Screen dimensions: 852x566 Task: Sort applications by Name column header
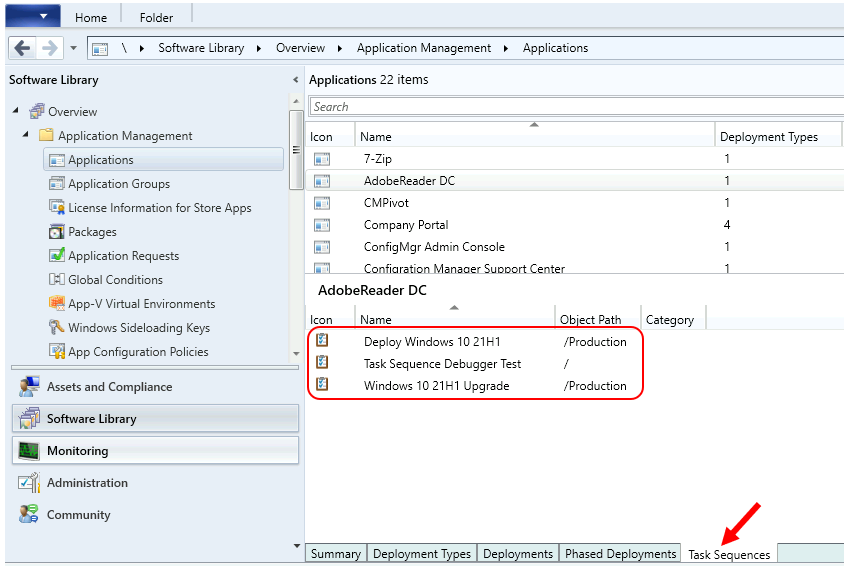coord(534,137)
